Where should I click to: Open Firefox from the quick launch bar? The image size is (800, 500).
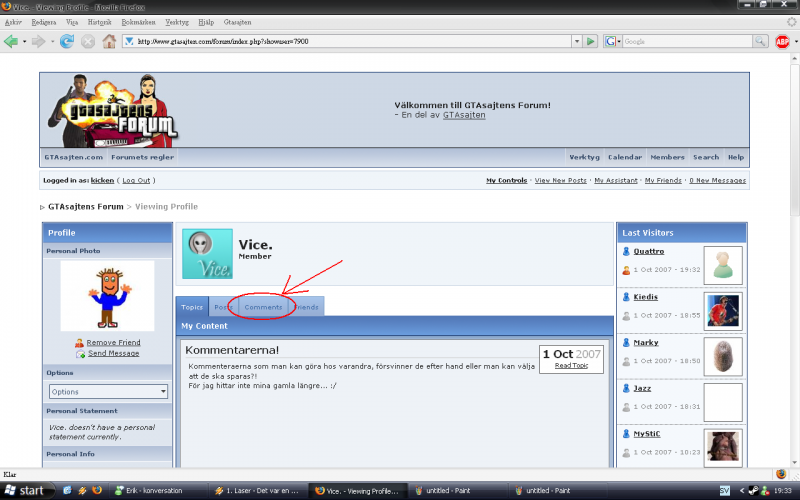(x=96, y=490)
